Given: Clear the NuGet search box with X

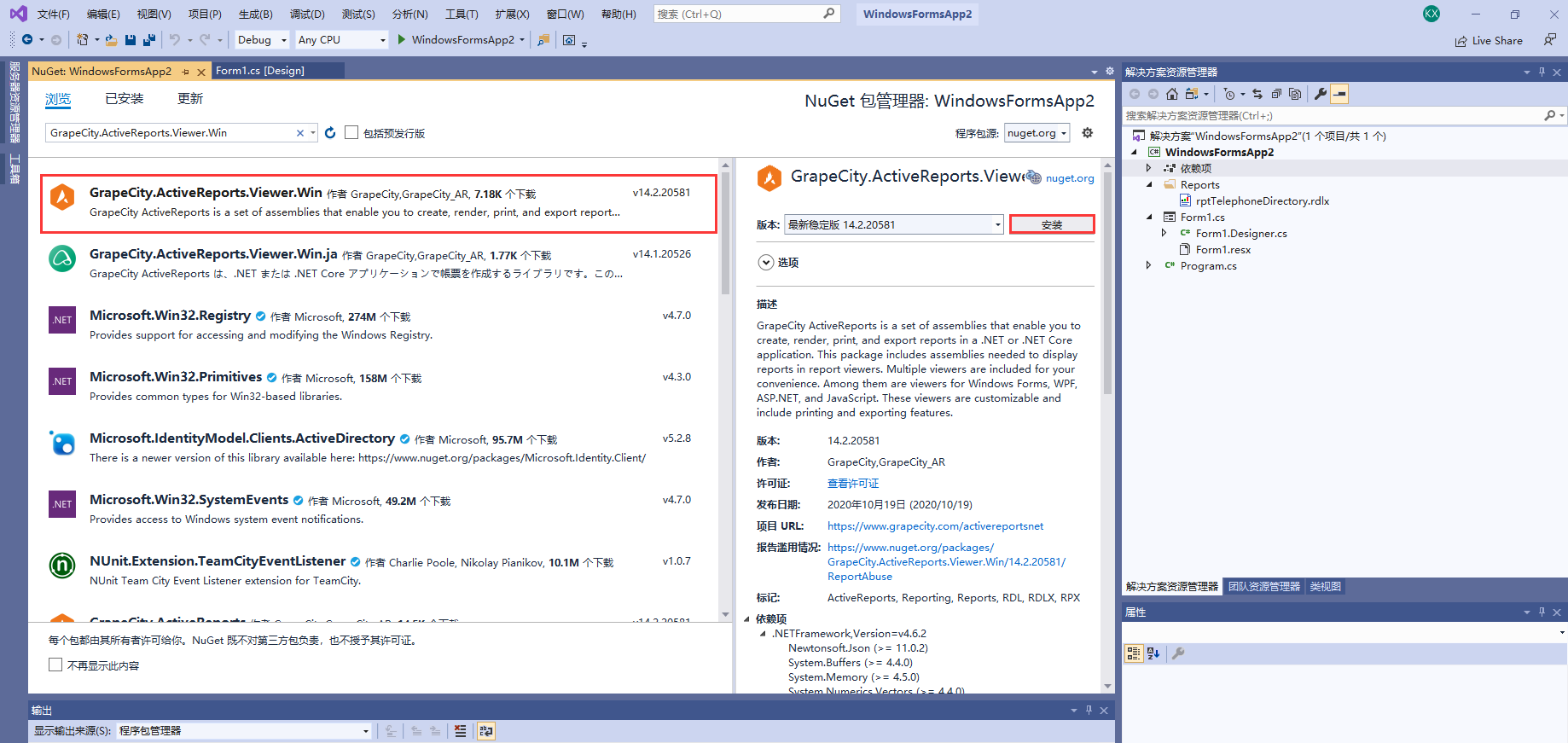Looking at the screenshot, I should tap(300, 133).
